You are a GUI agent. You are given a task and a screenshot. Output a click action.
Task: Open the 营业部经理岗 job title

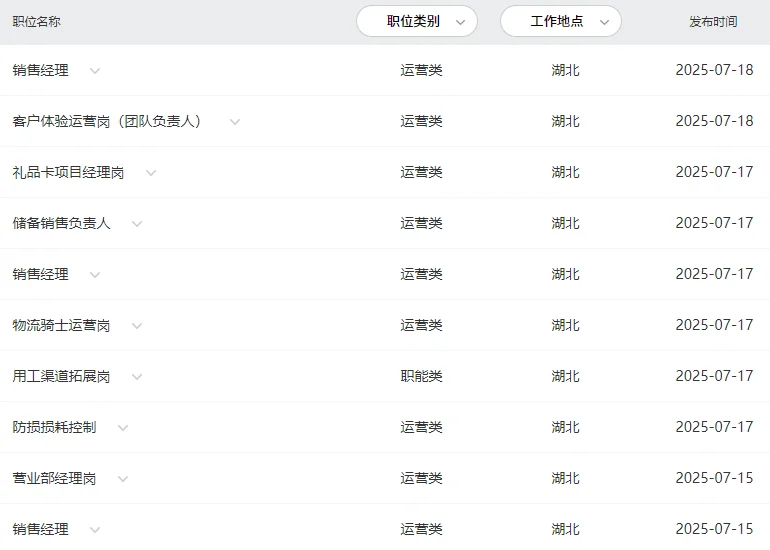55,479
